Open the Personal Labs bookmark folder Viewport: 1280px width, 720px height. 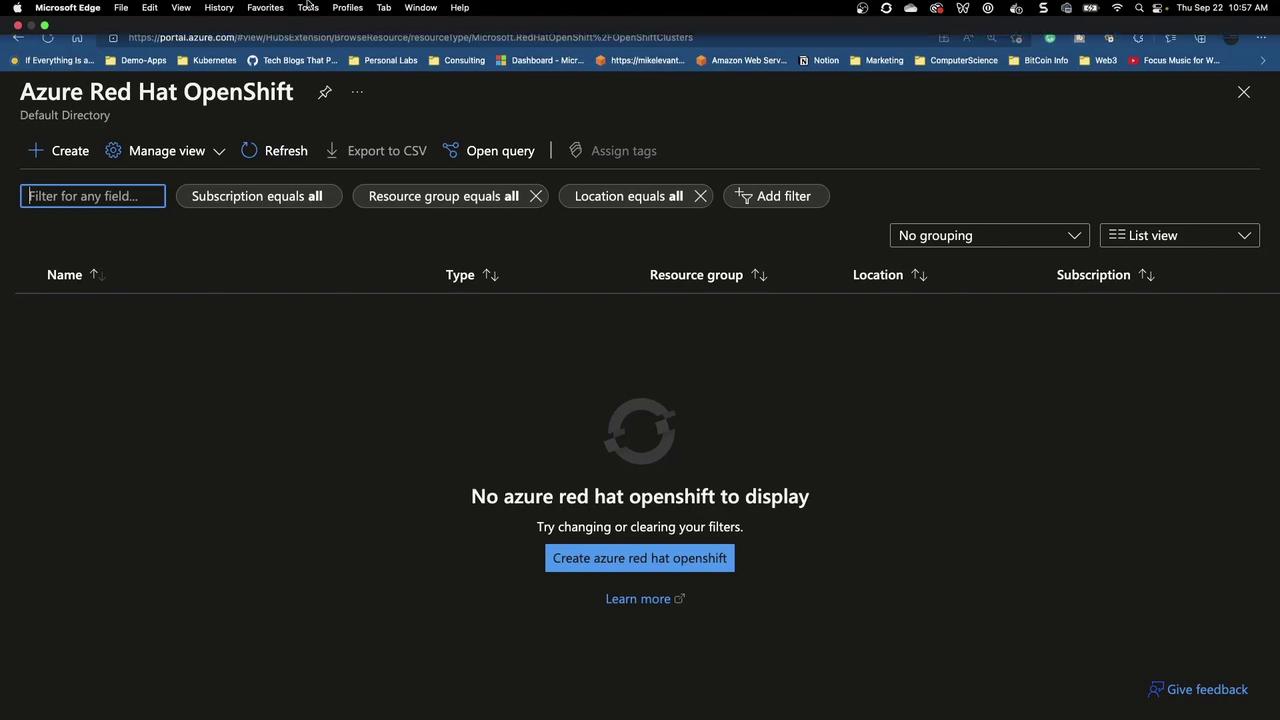click(x=383, y=60)
